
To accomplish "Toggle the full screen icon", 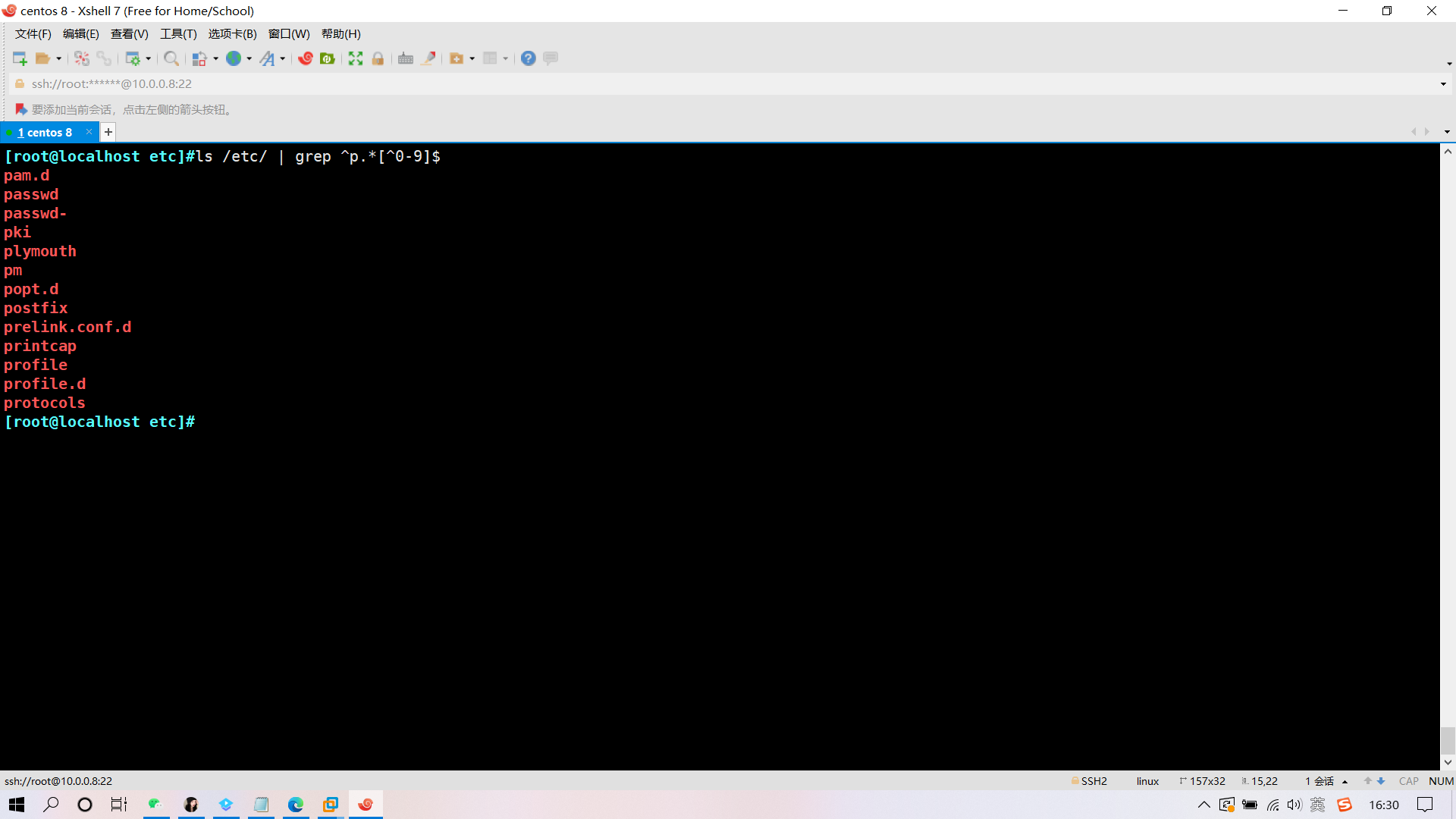I will click(x=356, y=58).
